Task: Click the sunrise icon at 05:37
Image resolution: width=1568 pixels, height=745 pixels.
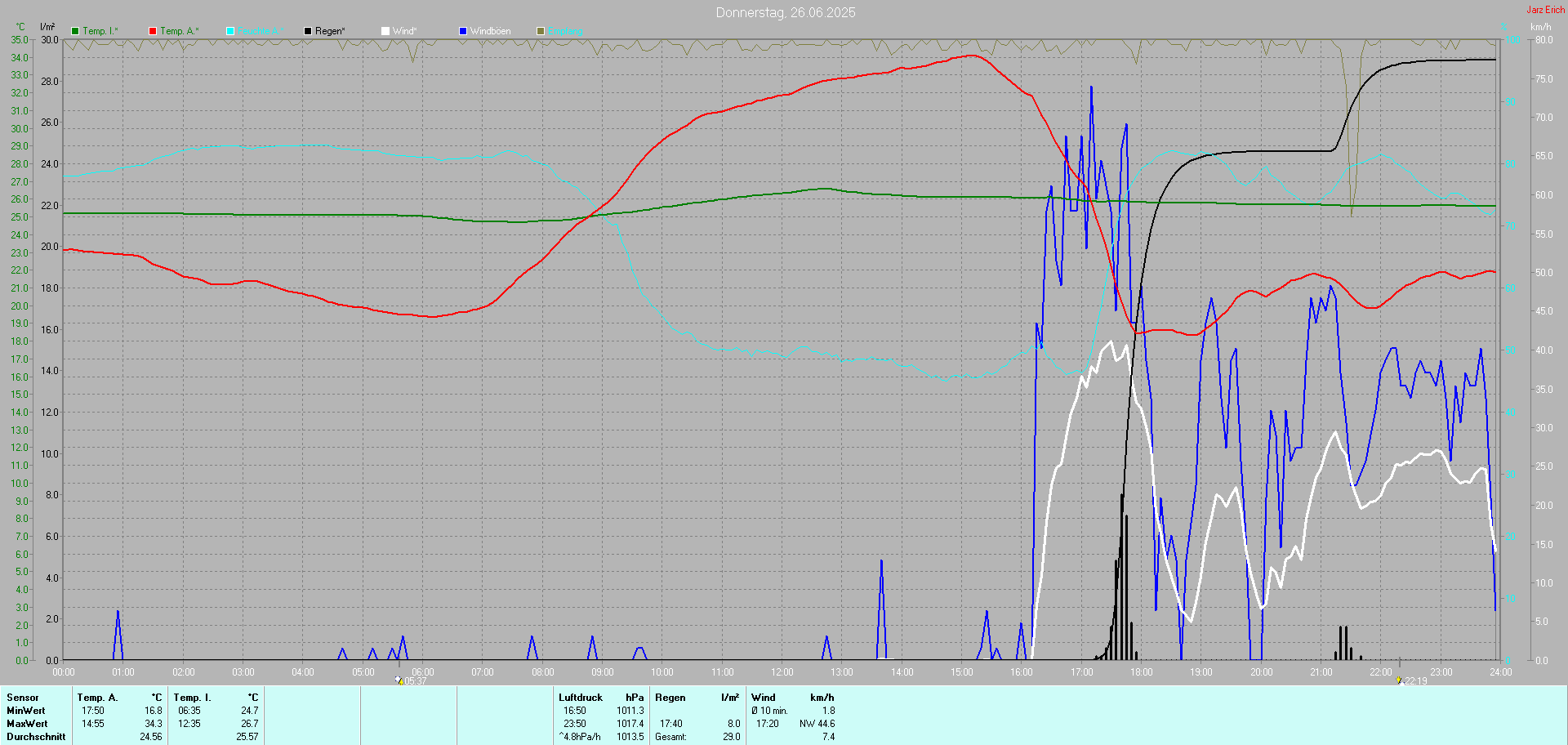Action: coord(399,680)
